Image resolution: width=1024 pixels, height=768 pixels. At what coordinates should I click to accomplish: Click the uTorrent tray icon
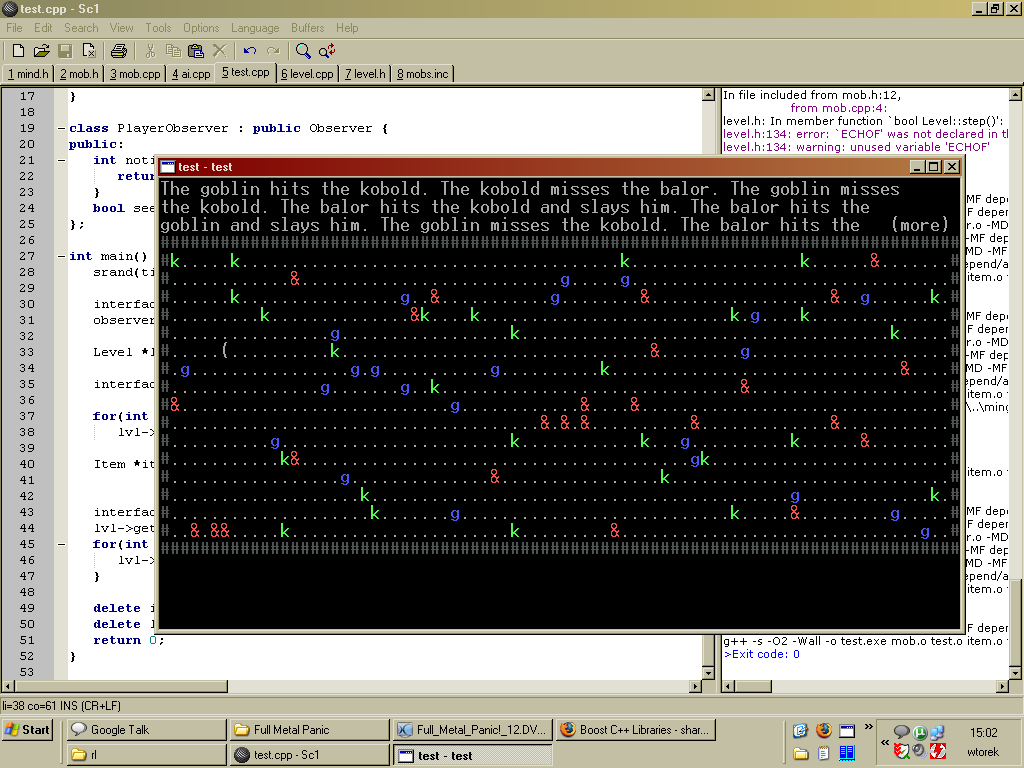coord(920,733)
